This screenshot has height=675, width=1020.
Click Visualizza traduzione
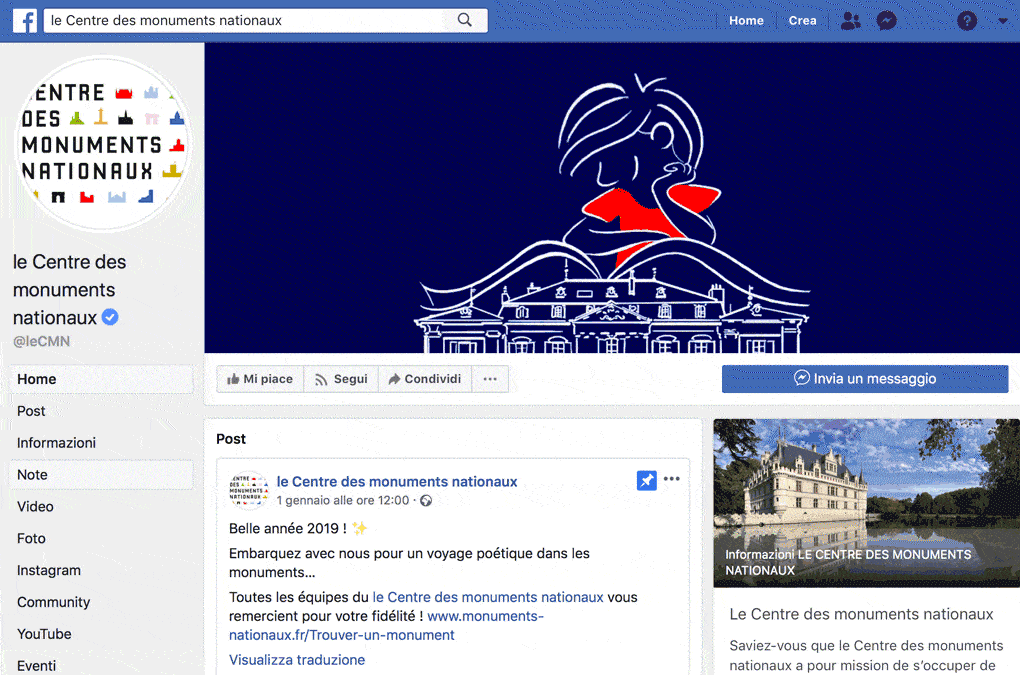297,660
